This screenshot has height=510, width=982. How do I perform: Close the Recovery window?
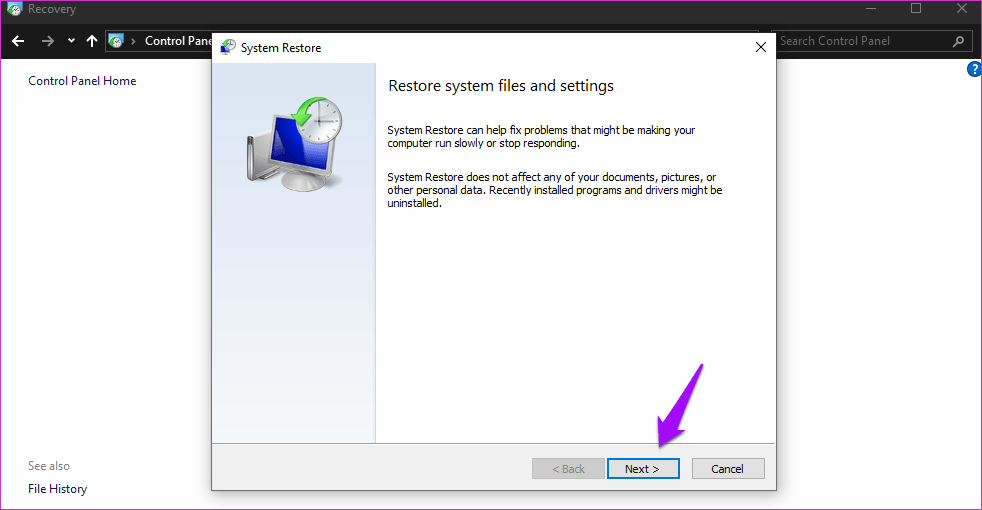click(962, 9)
